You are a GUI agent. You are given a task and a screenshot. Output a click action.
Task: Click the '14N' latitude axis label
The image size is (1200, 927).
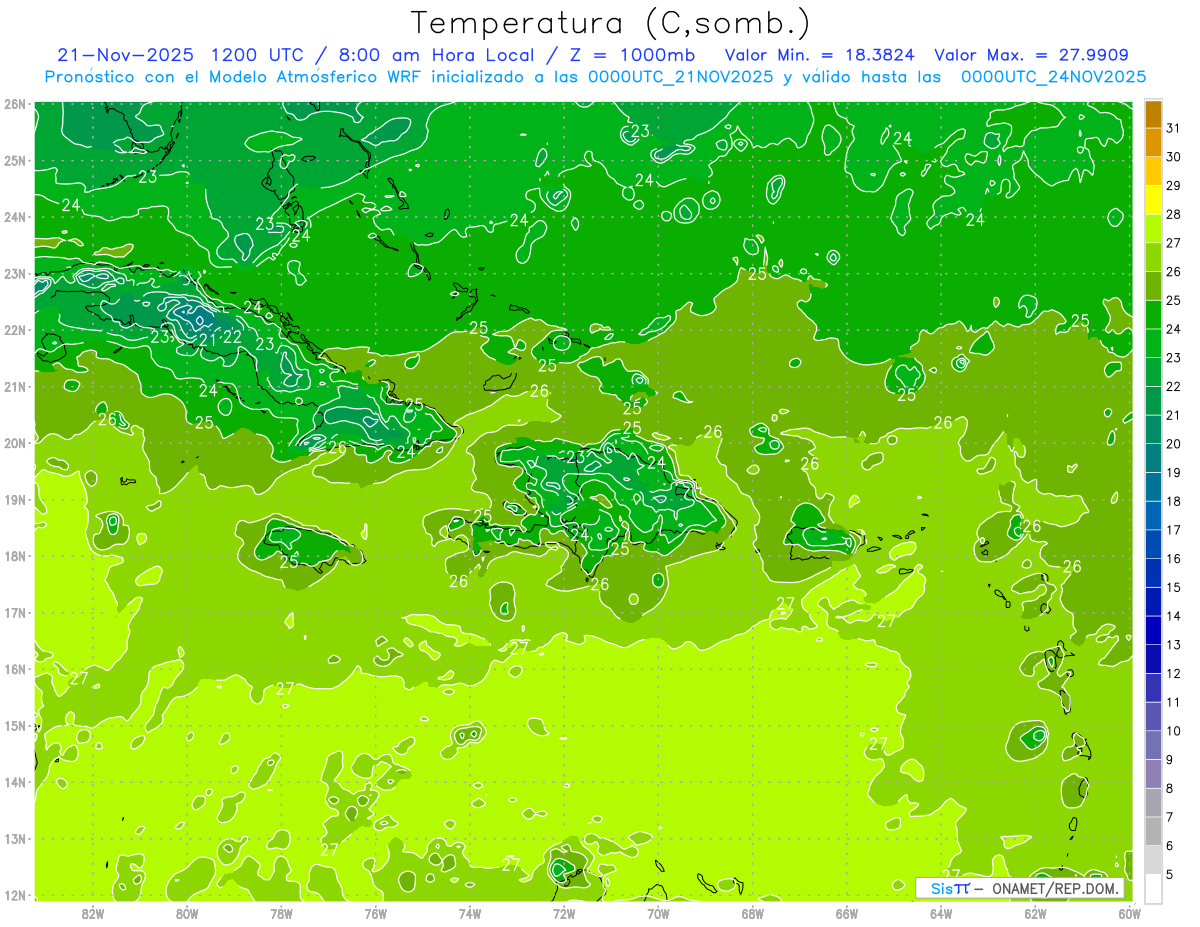point(14,782)
